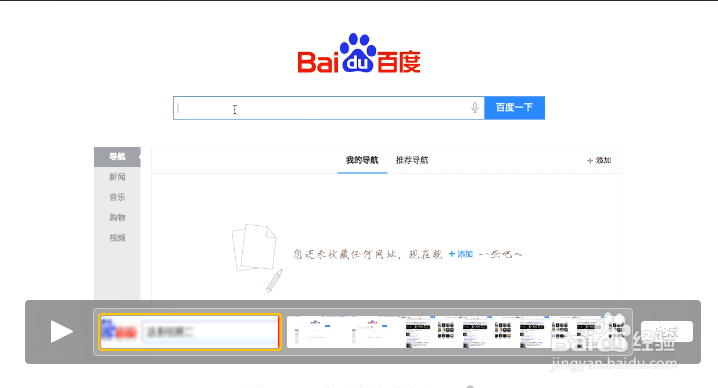Viewport: 718px width, 388px height.
Task: Click the white done button in trim bar
Action: (x=666, y=331)
